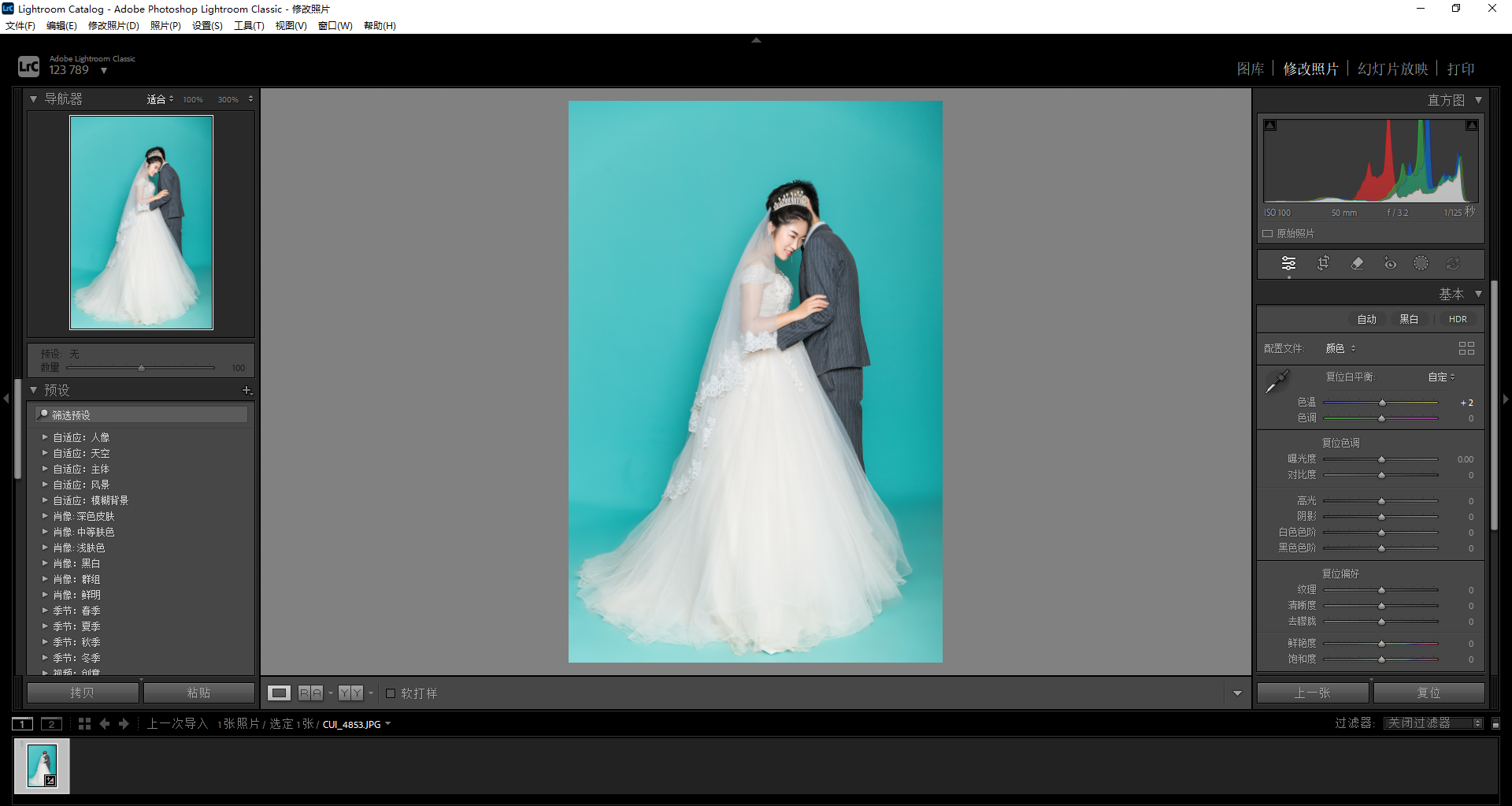This screenshot has height=806, width=1512.
Task: Click the 曝光度 exposure slider handle
Action: click(1381, 459)
